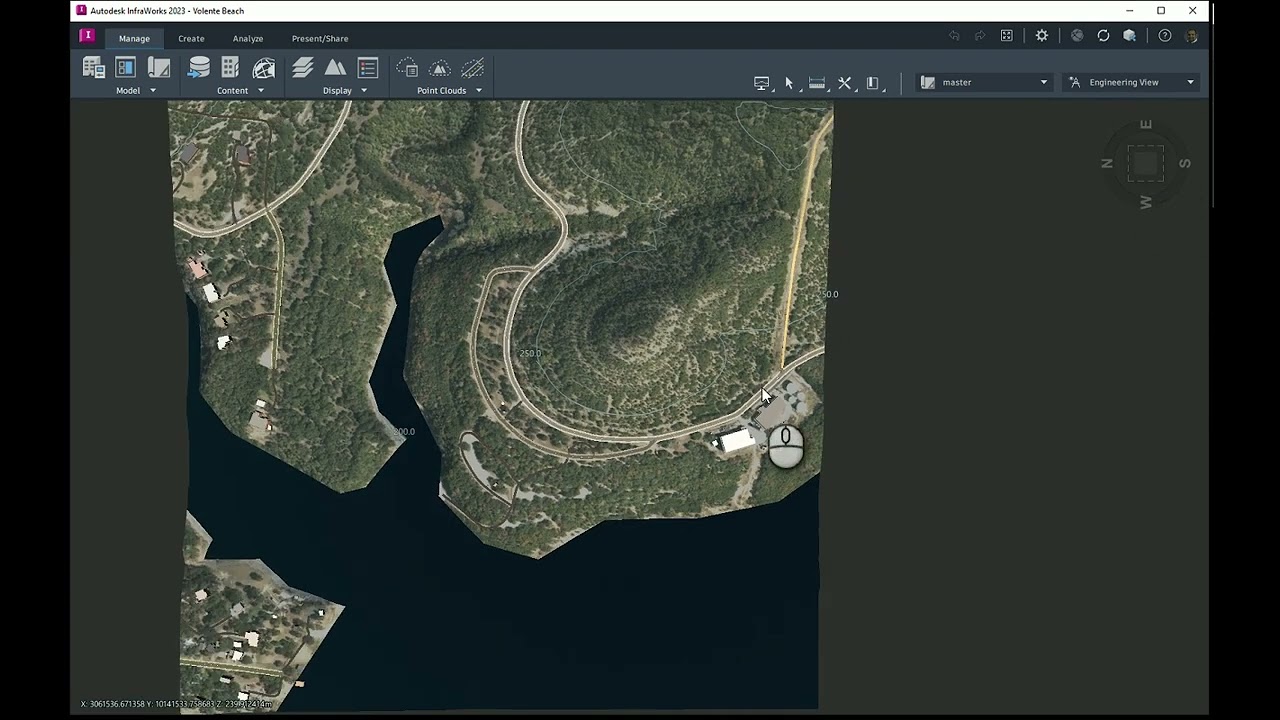Click the E compass letter on ViewCube

pyautogui.click(x=1146, y=125)
